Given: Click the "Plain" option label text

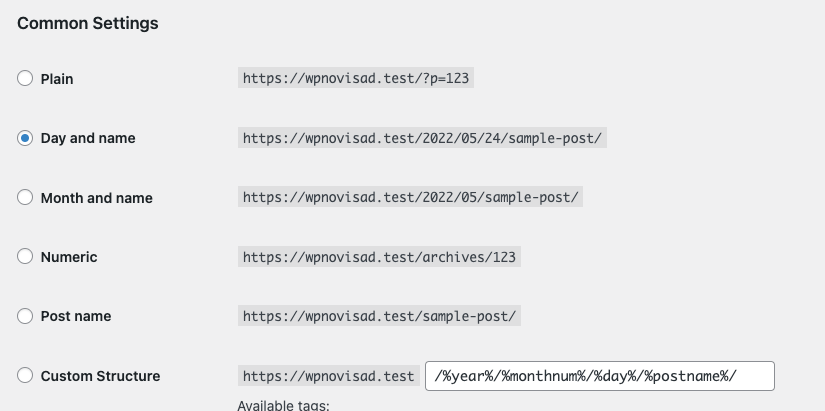Looking at the screenshot, I should point(57,78).
